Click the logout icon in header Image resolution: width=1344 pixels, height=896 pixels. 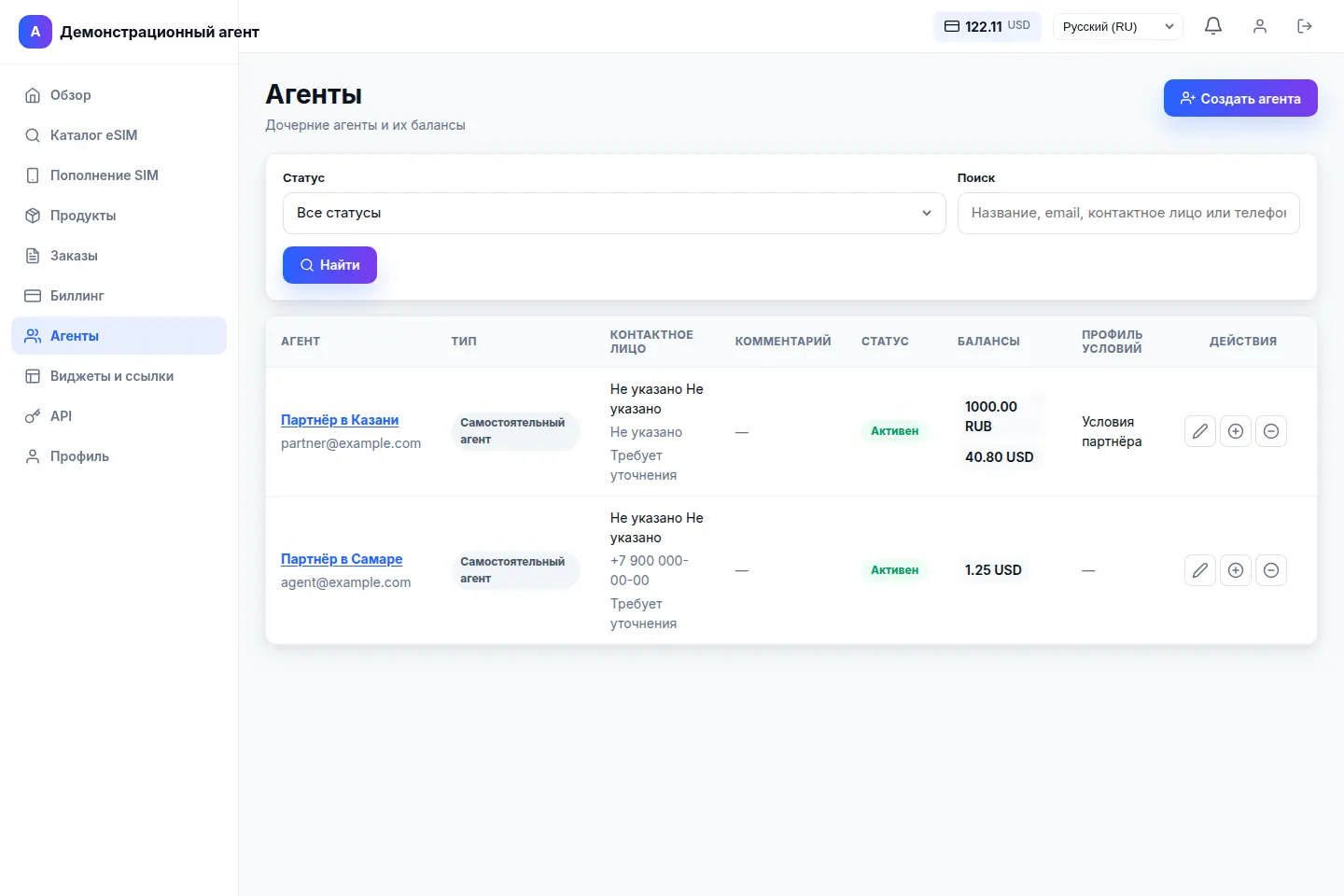click(1305, 26)
